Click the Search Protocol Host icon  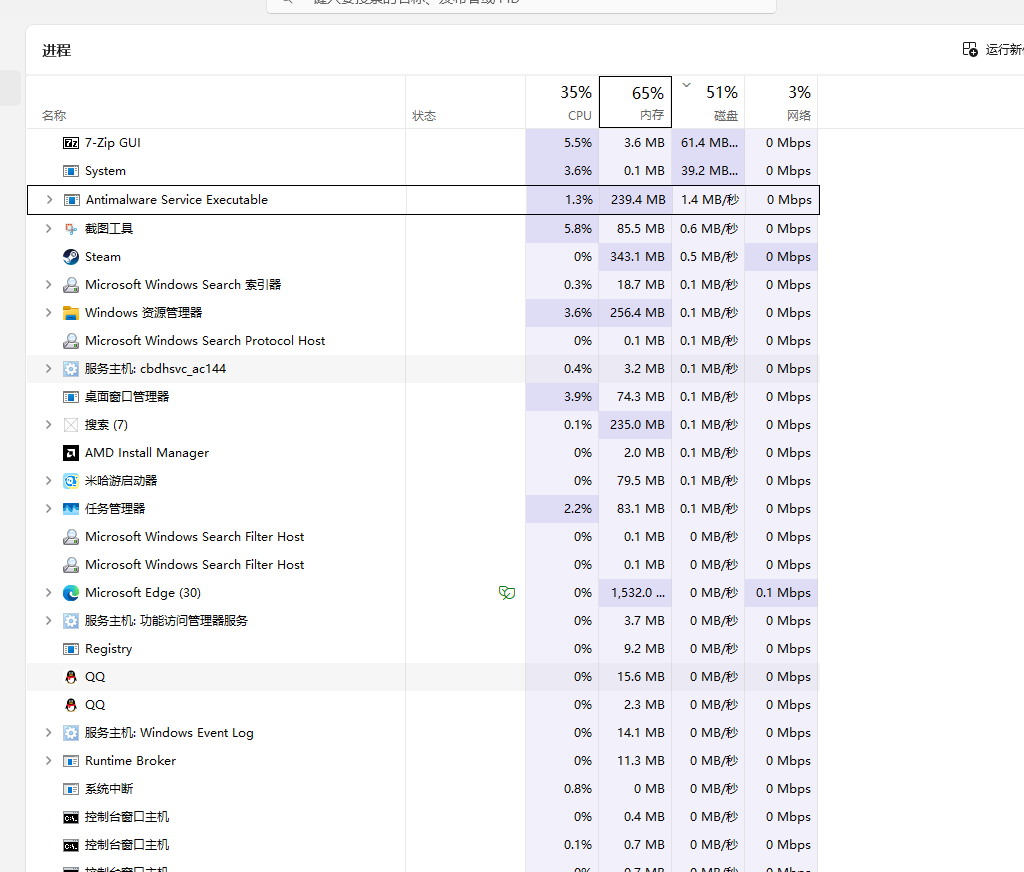71,341
